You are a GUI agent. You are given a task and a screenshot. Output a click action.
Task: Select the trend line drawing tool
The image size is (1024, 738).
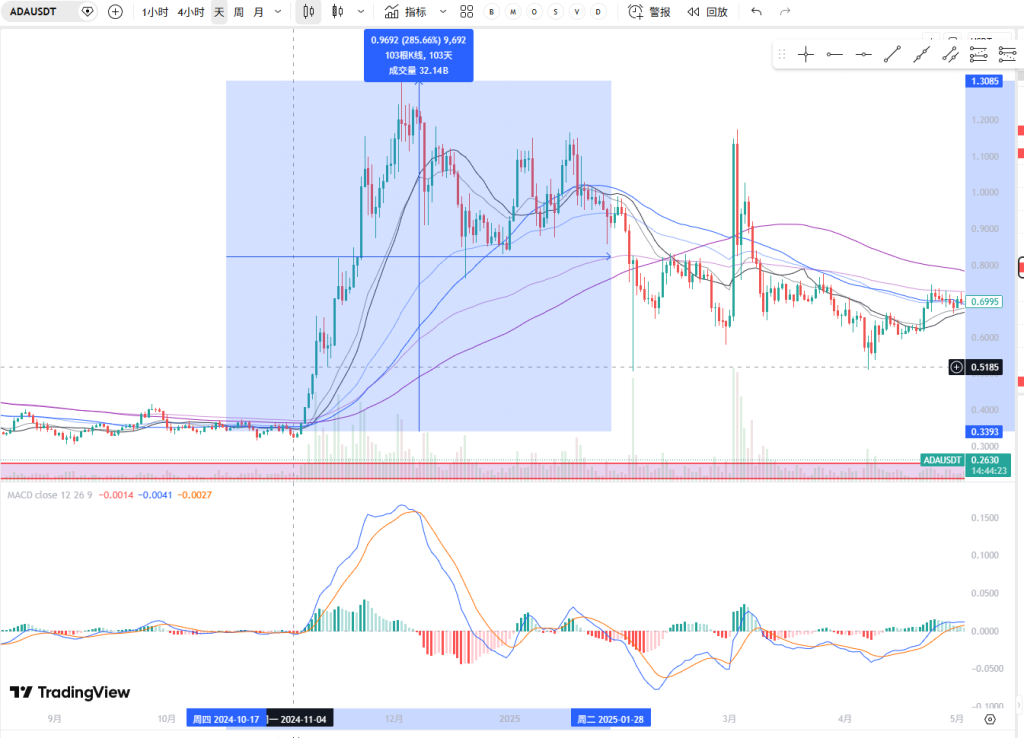coord(893,55)
